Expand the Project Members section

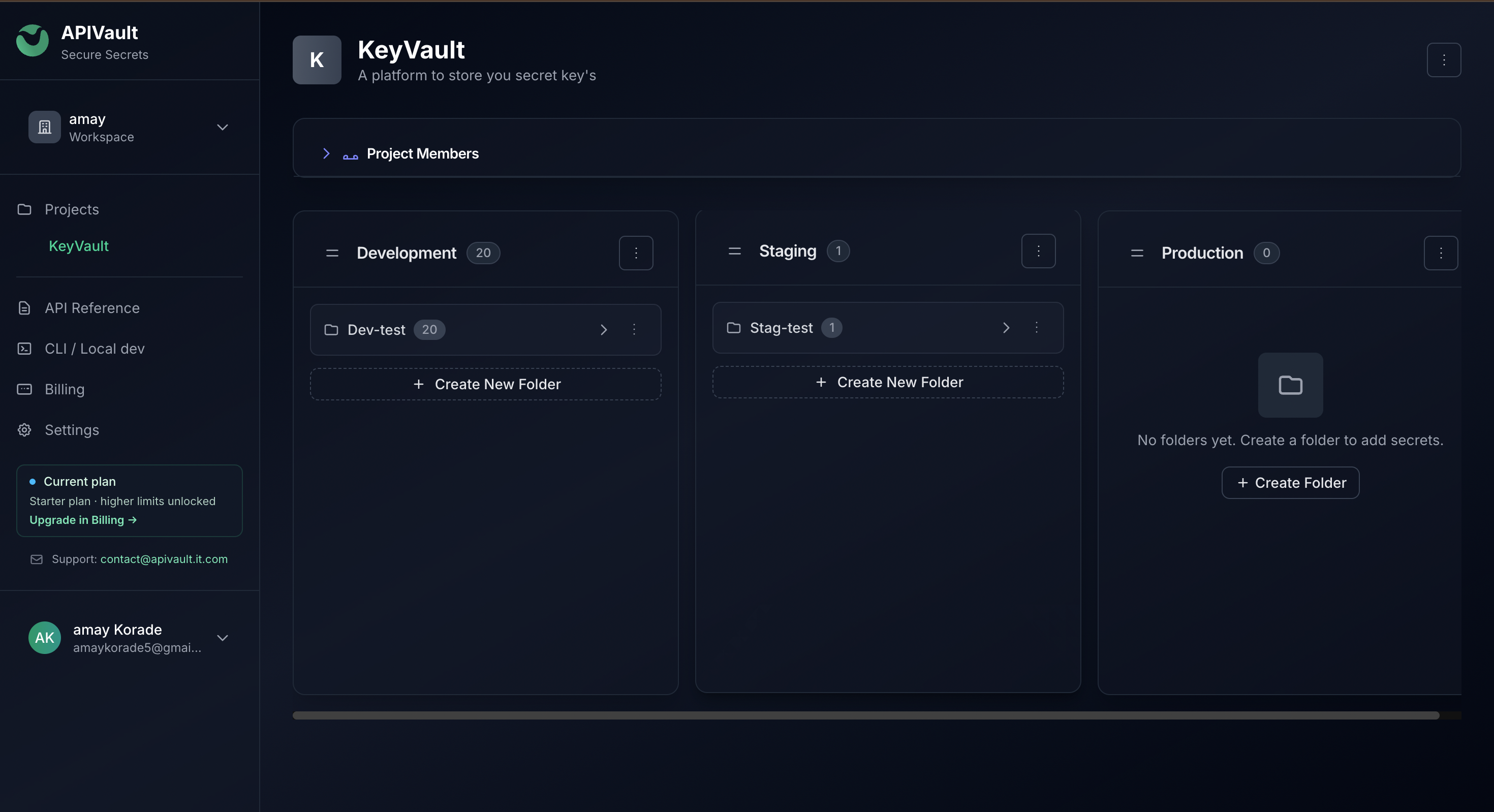coord(326,153)
